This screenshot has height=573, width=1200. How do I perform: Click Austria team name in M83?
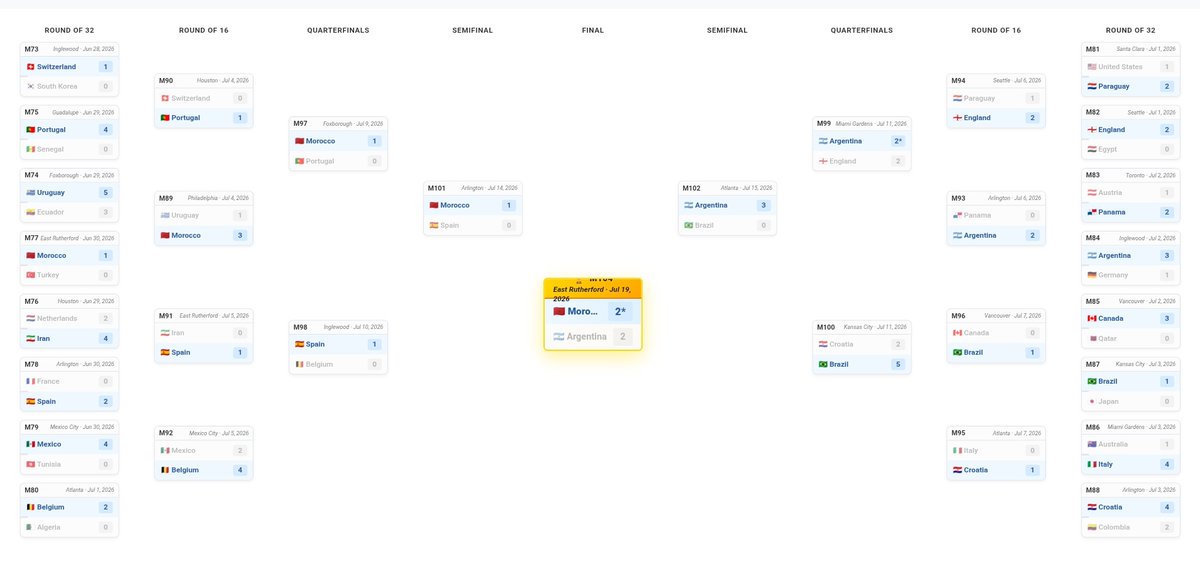click(1110, 193)
